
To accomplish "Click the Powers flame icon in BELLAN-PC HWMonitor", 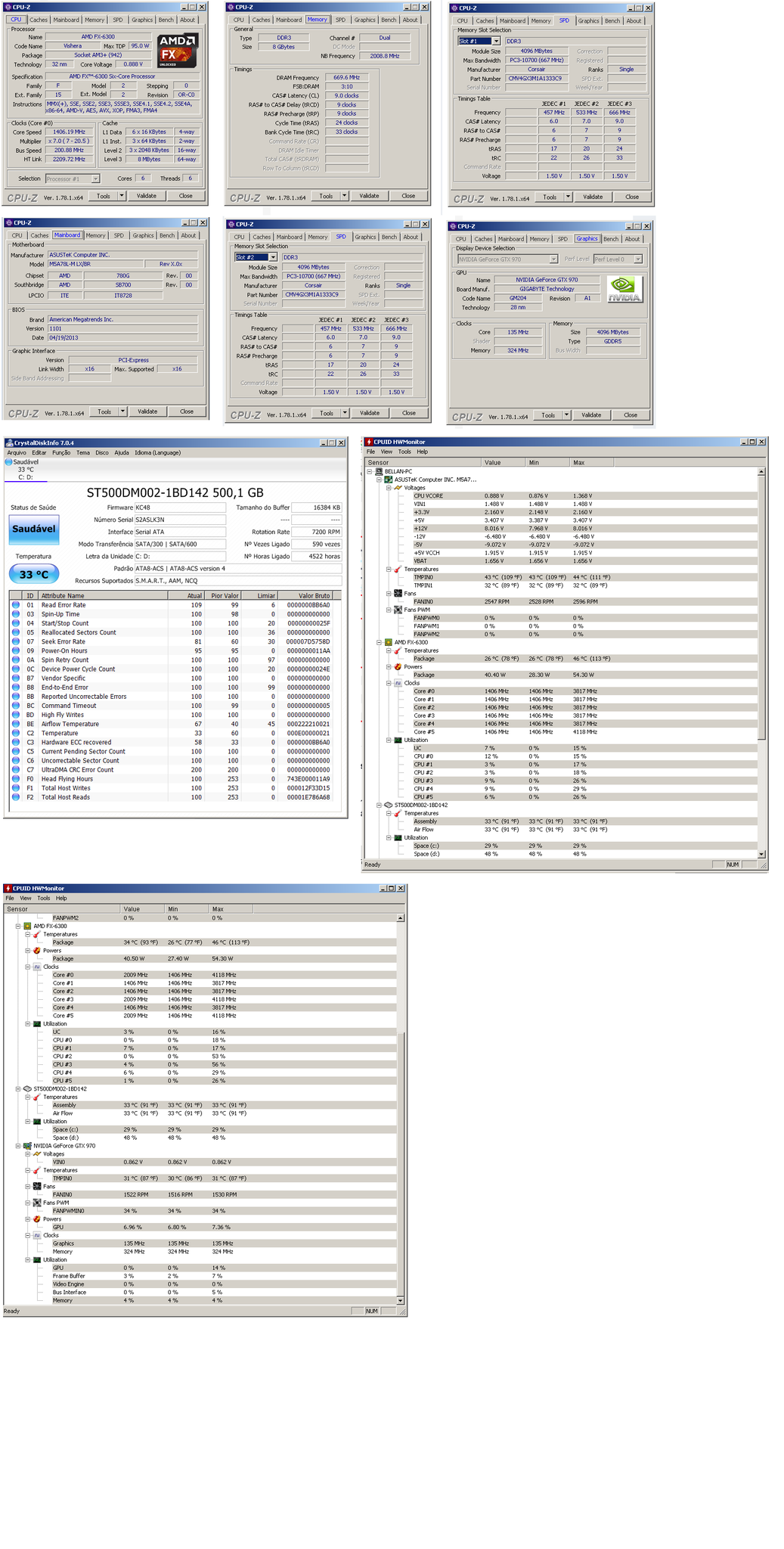I will click(398, 667).
